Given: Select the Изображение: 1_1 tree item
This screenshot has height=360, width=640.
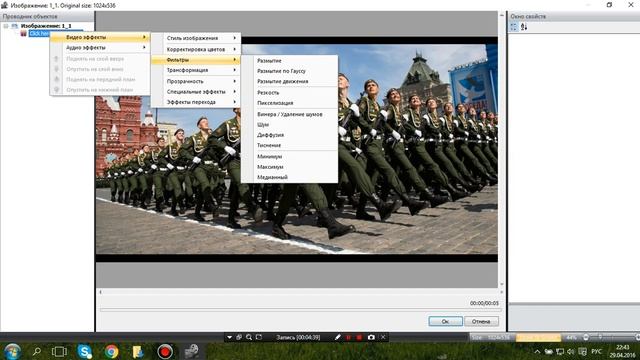Looking at the screenshot, I should tap(46, 26).
